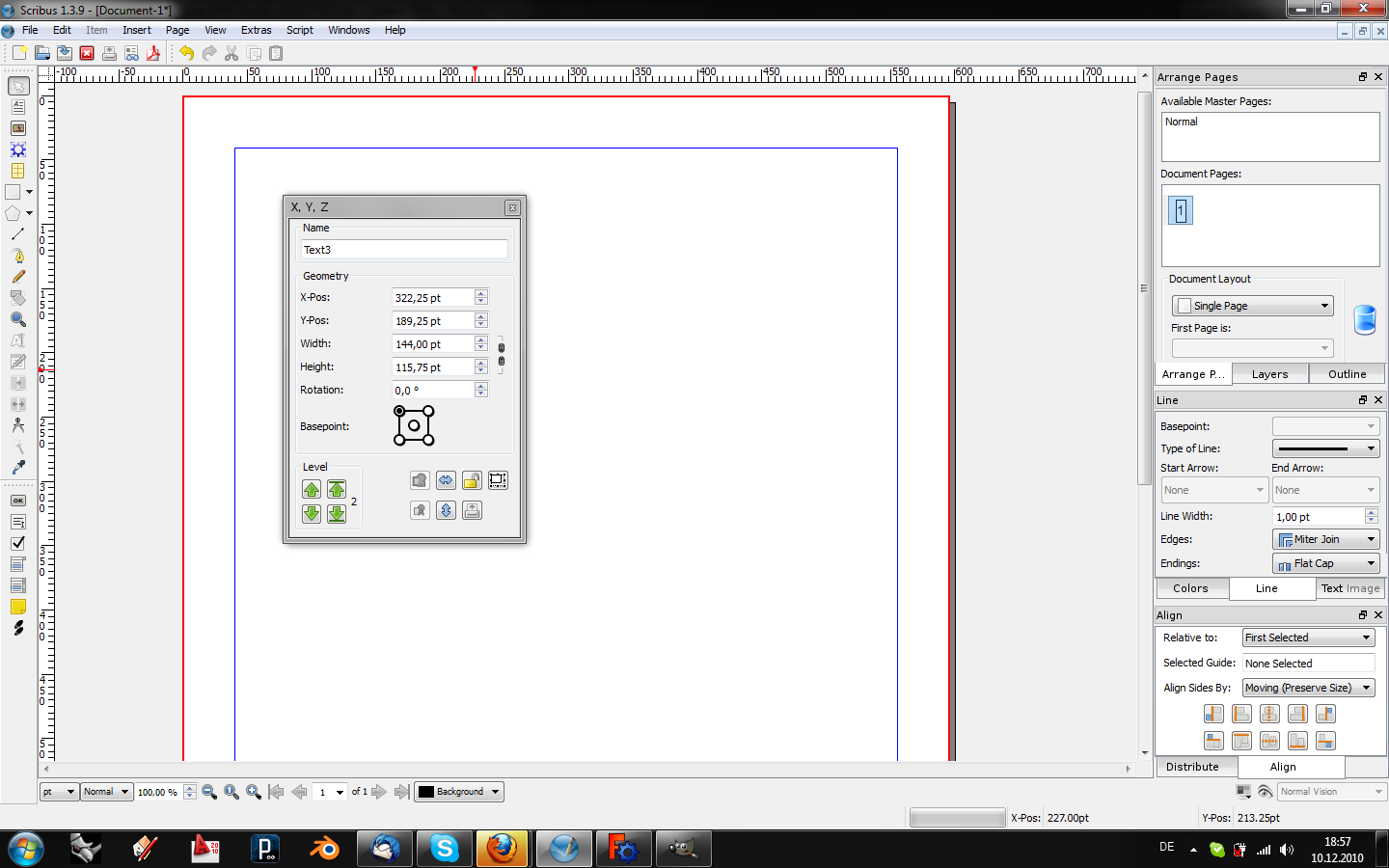Open the Relative to First Selected dropdown
Image resolution: width=1389 pixels, height=868 pixels.
[1307, 637]
